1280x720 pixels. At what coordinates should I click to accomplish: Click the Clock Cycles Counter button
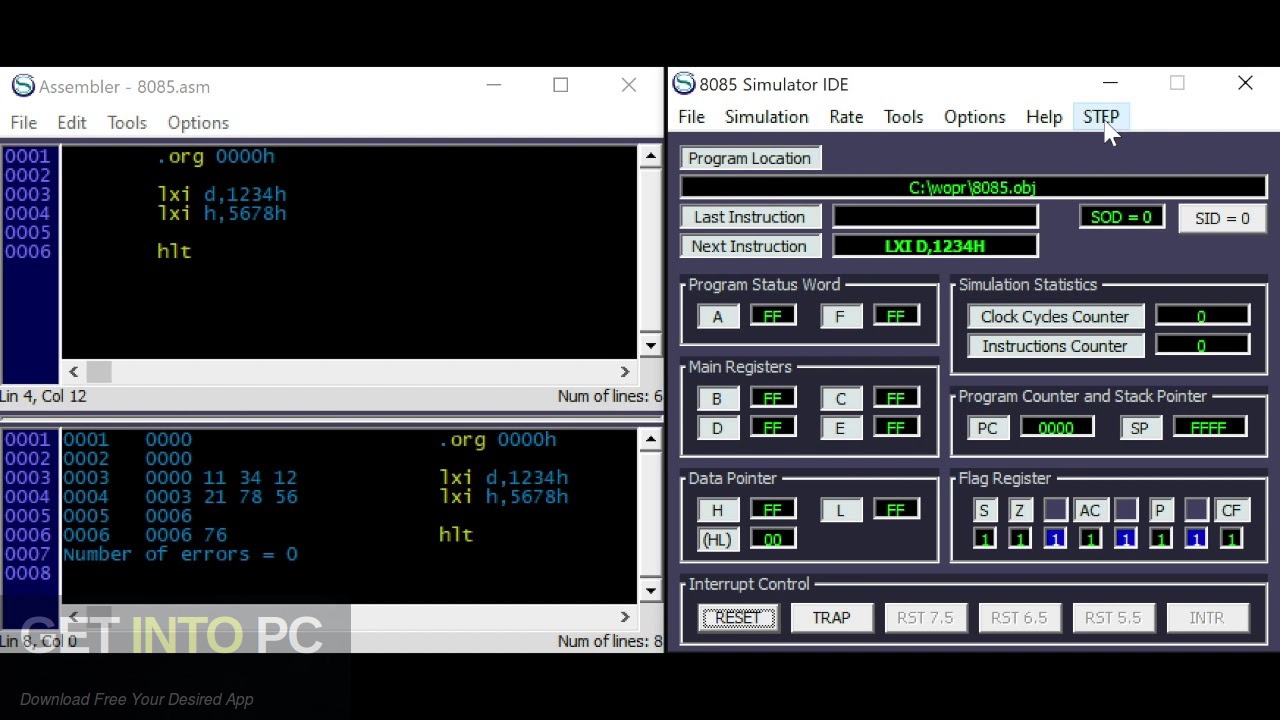[x=1055, y=316]
